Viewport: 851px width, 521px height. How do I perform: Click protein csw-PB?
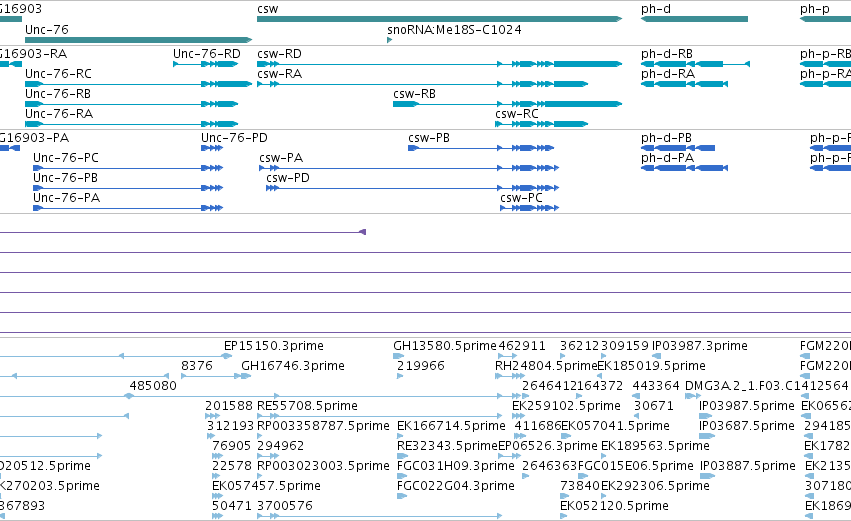click(x=481, y=148)
